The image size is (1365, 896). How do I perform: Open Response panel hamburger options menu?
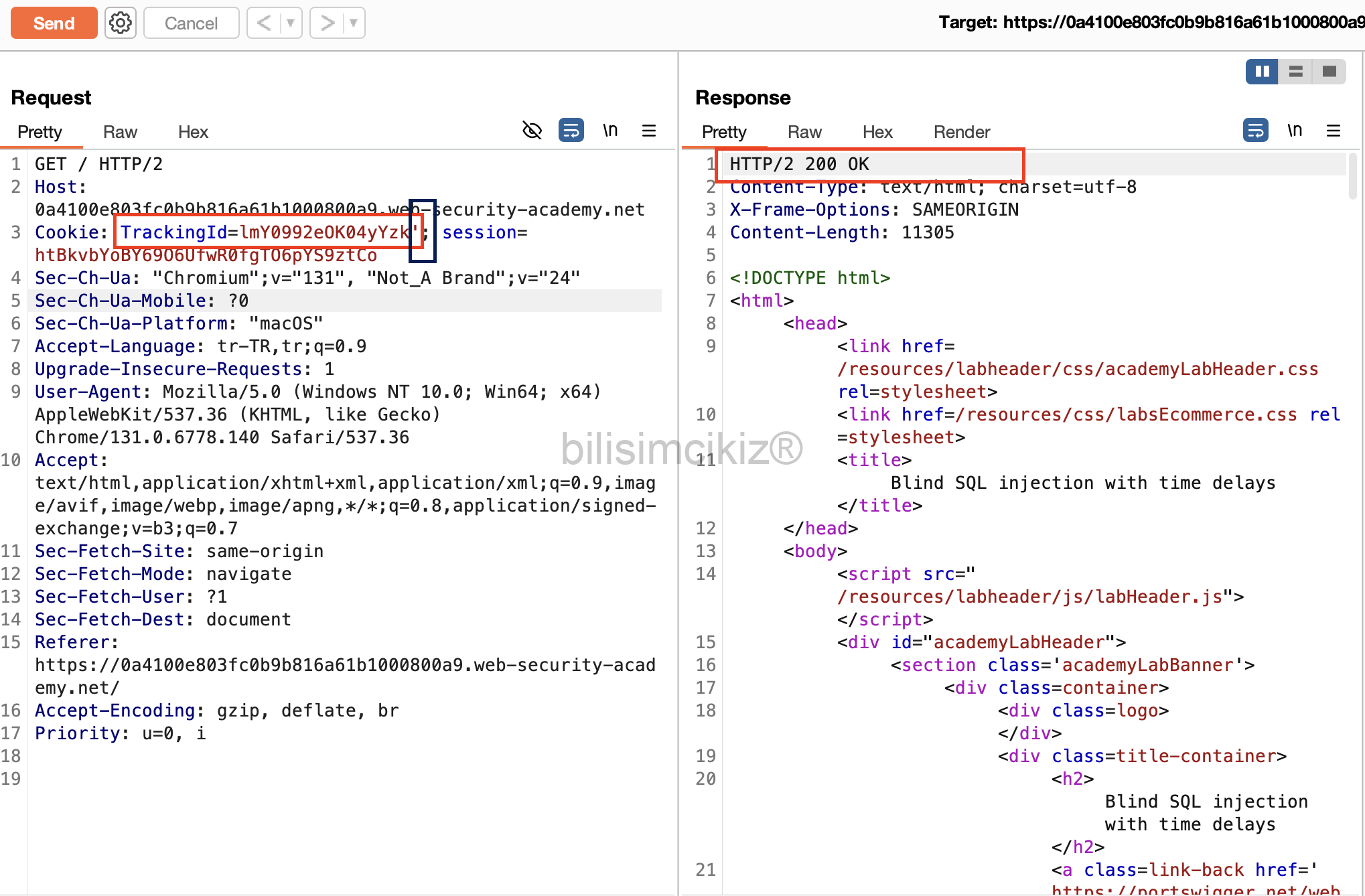(x=1333, y=130)
